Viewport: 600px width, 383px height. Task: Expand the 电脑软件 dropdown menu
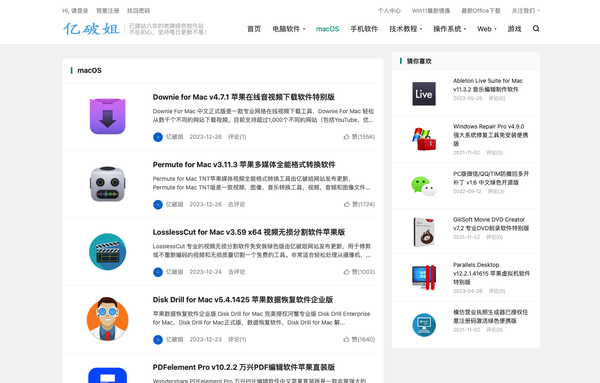289,29
